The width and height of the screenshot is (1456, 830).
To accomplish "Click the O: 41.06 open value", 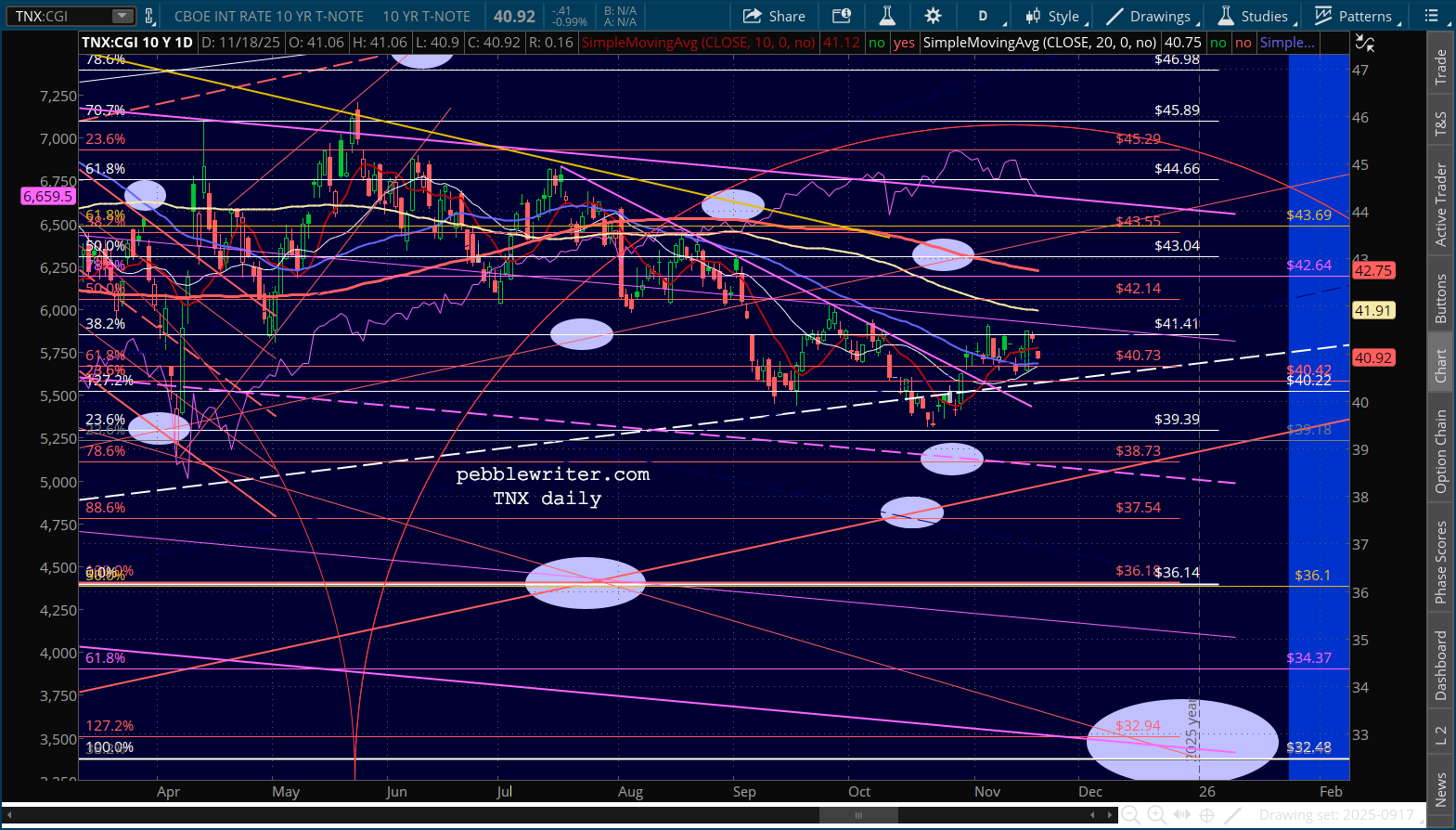I will pyautogui.click(x=316, y=43).
